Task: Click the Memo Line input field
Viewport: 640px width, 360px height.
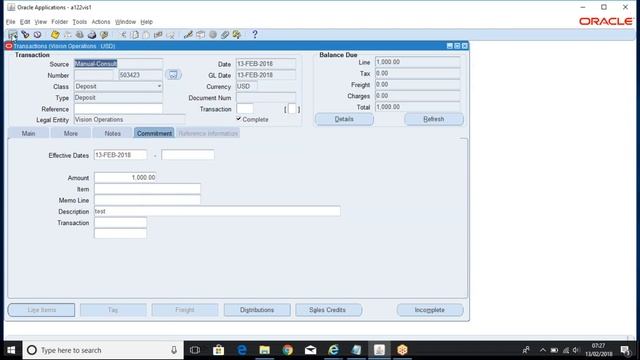Action: coord(147,200)
